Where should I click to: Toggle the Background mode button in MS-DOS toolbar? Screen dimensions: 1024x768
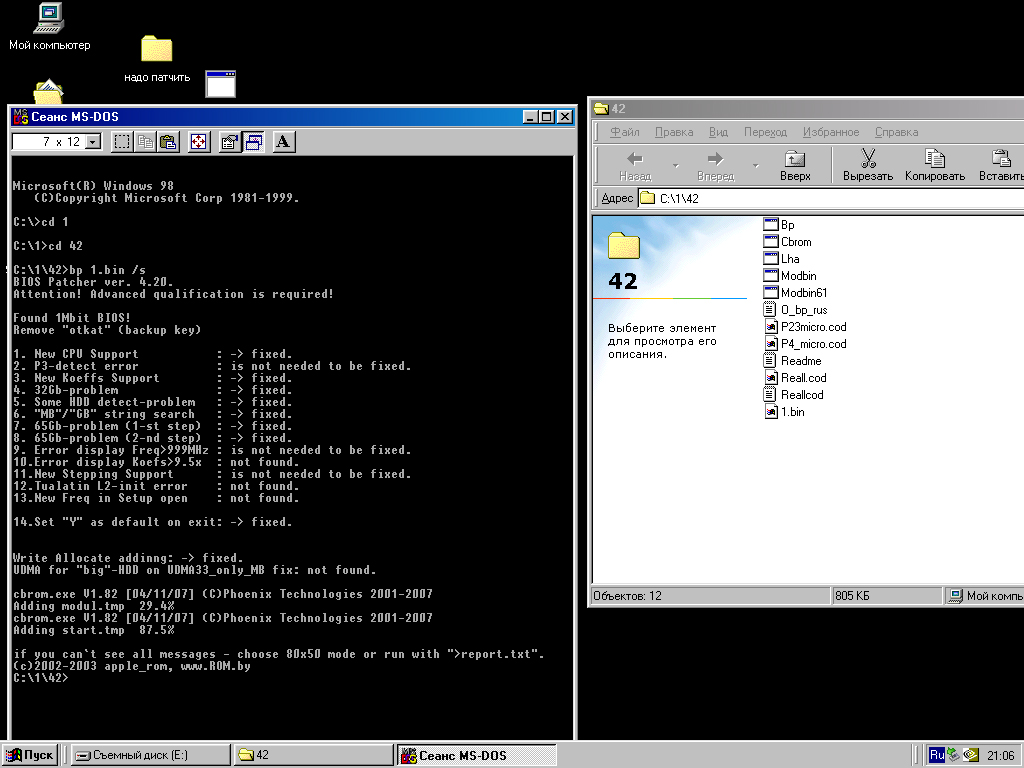pos(252,142)
